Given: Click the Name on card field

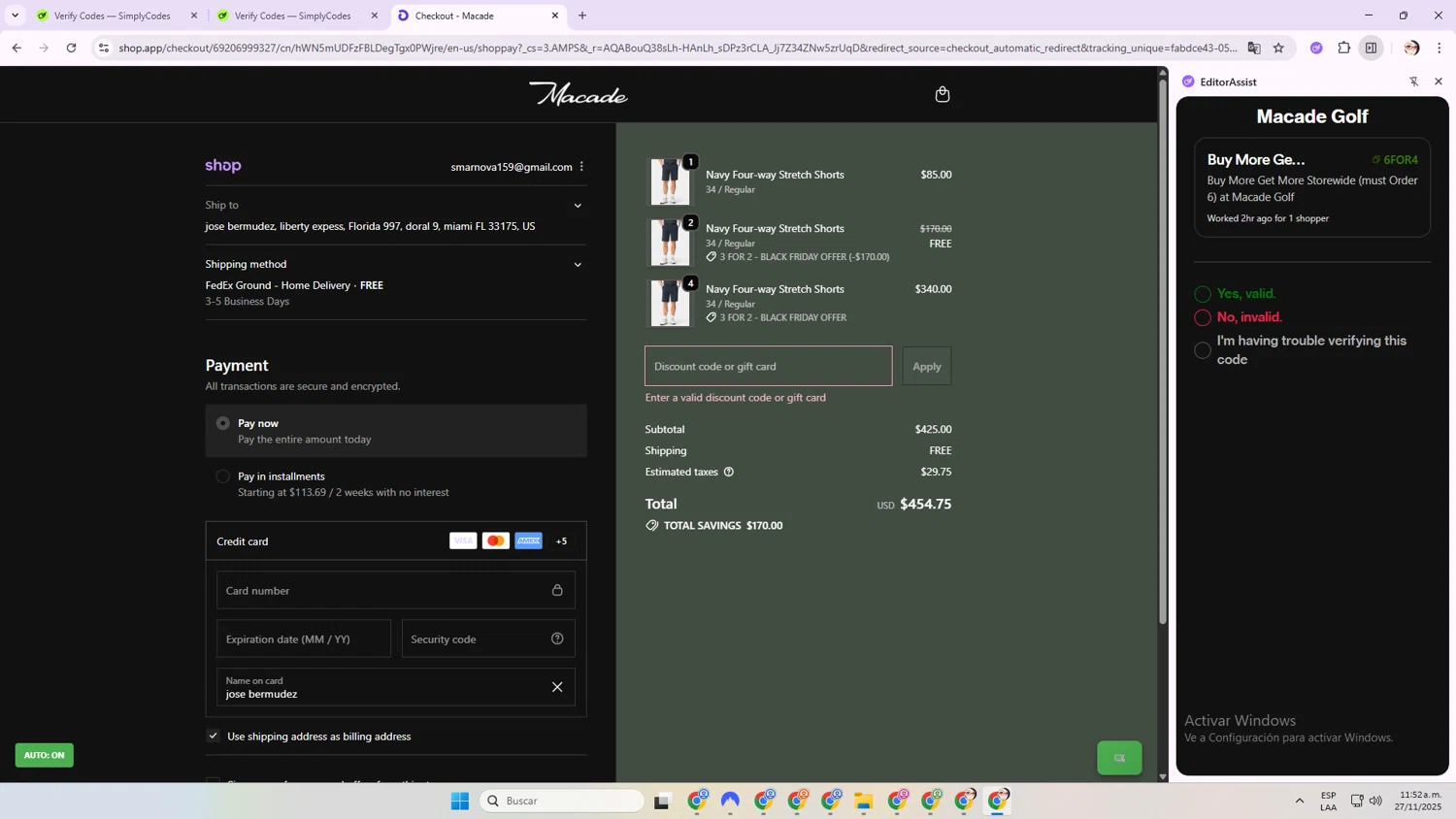Looking at the screenshot, I should point(396,687).
